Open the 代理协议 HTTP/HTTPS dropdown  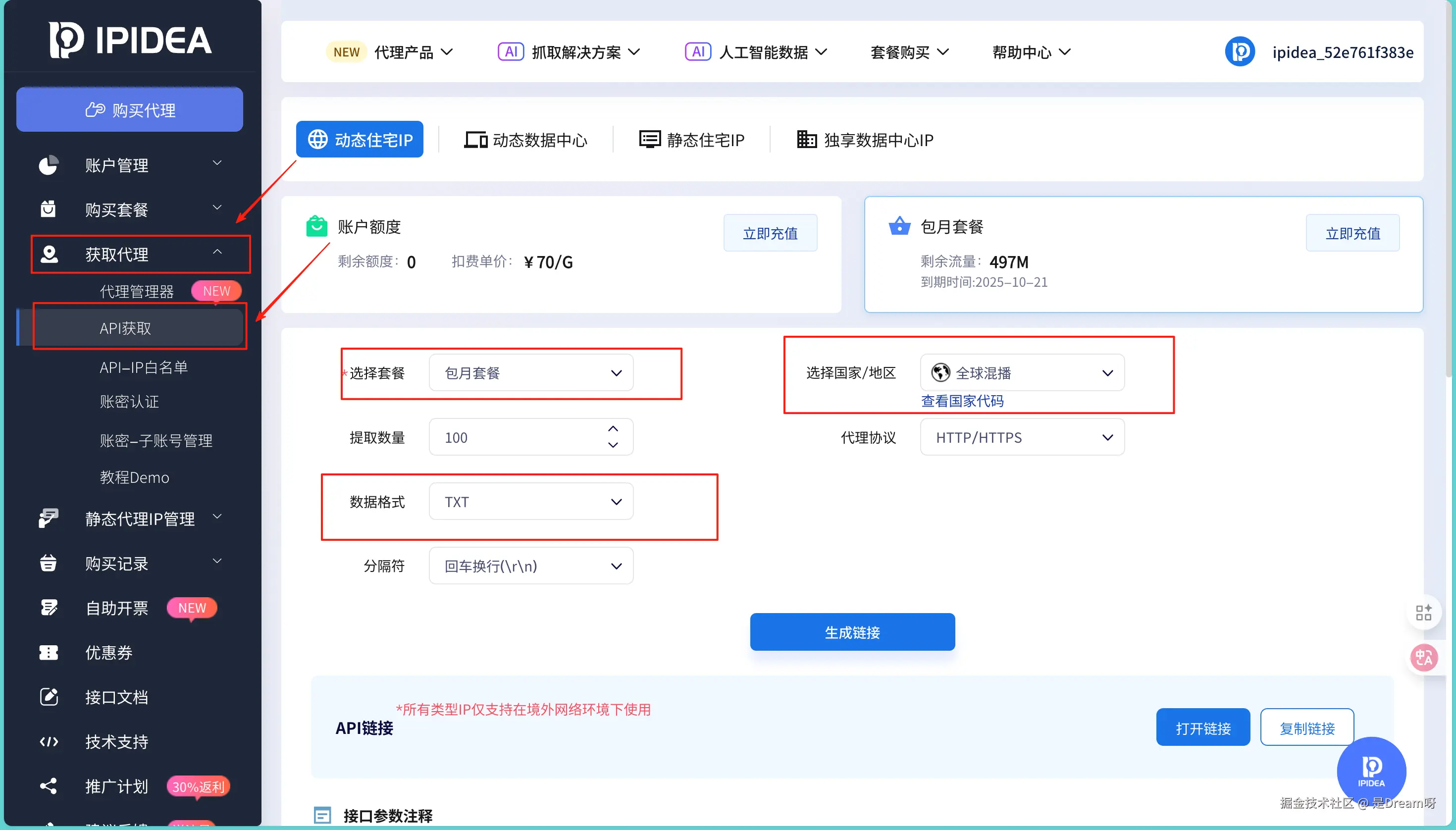click(1022, 437)
